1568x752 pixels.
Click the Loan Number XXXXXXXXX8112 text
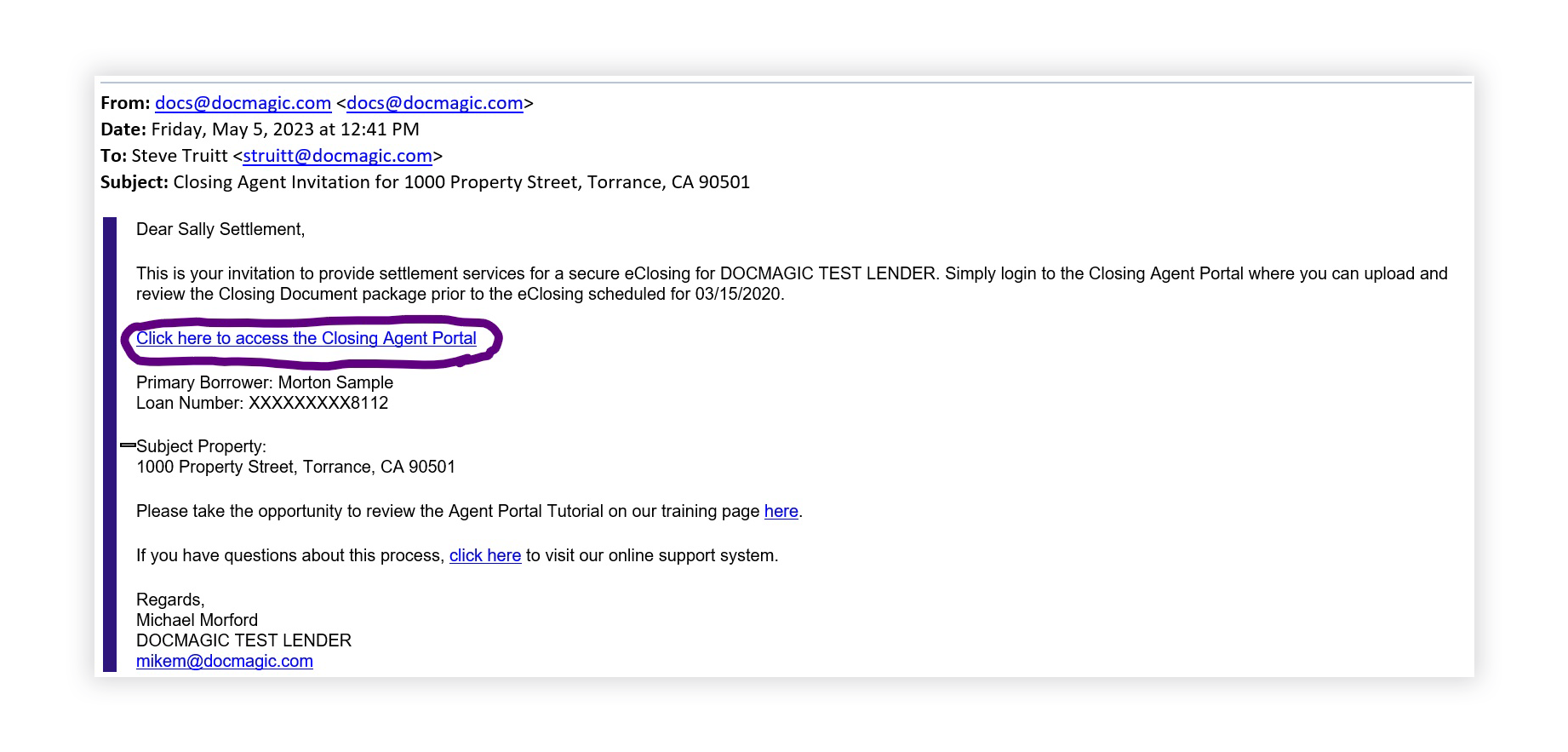261,403
